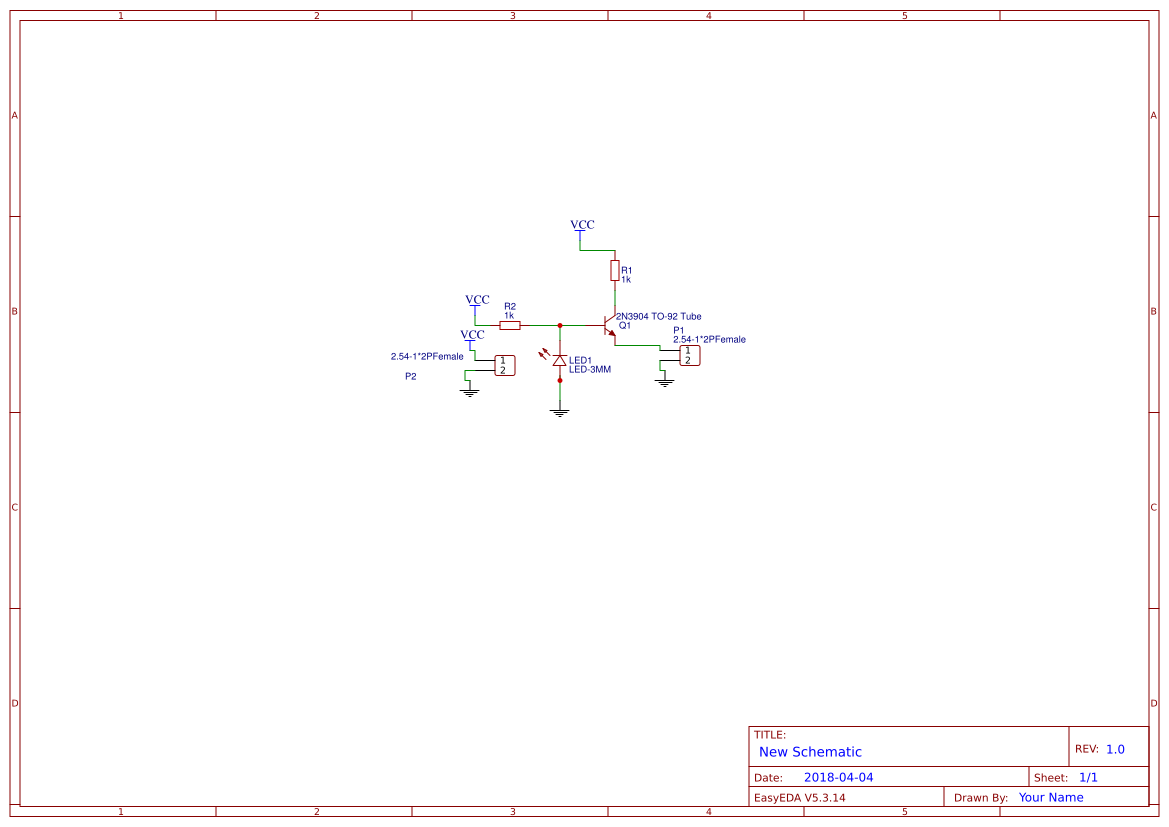Viewport: 1169px width, 827px height.
Task: Click the ground symbol under connector P1
Action: pyautogui.click(x=664, y=382)
